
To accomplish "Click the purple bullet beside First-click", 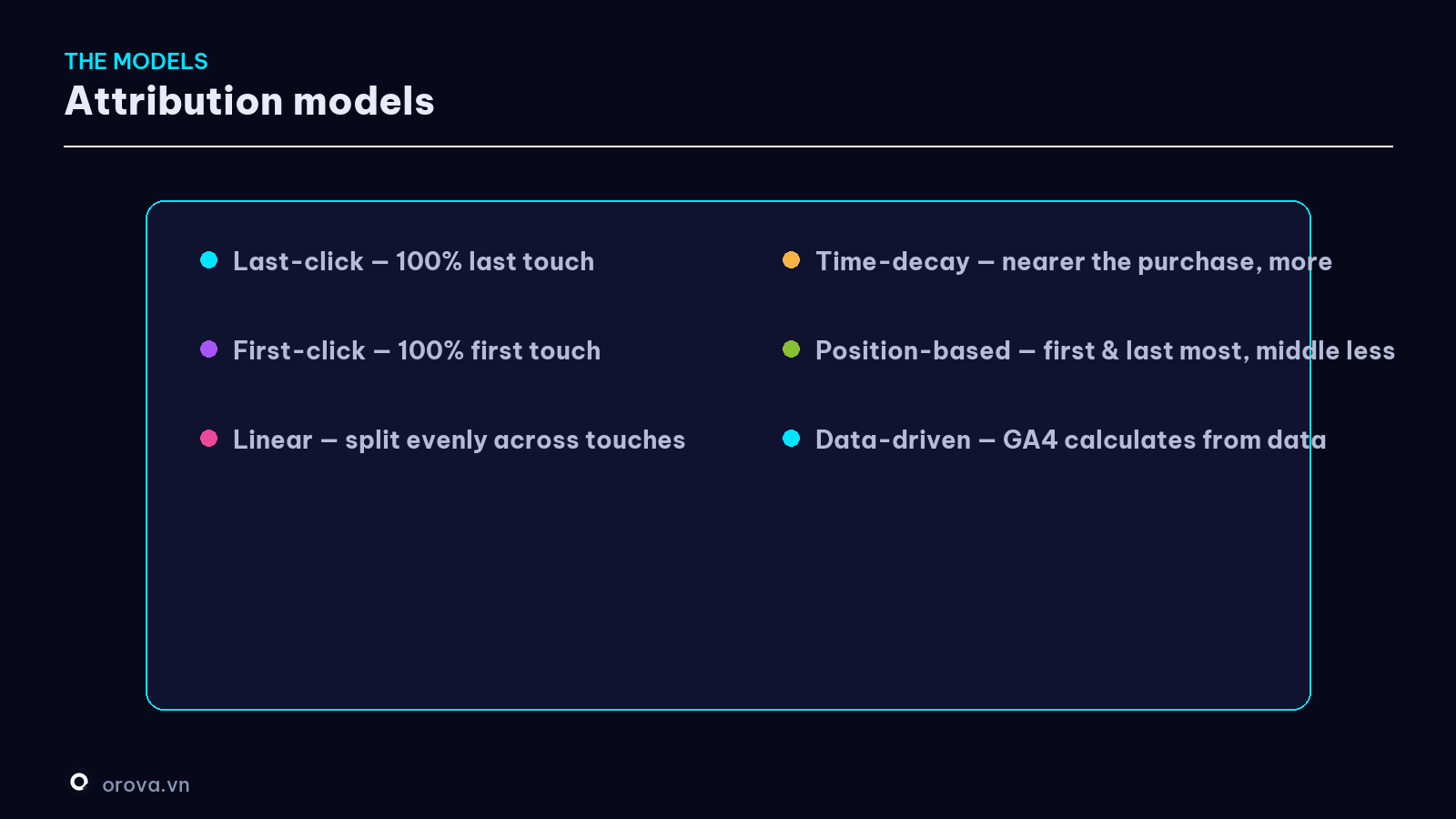I will coord(209,349).
